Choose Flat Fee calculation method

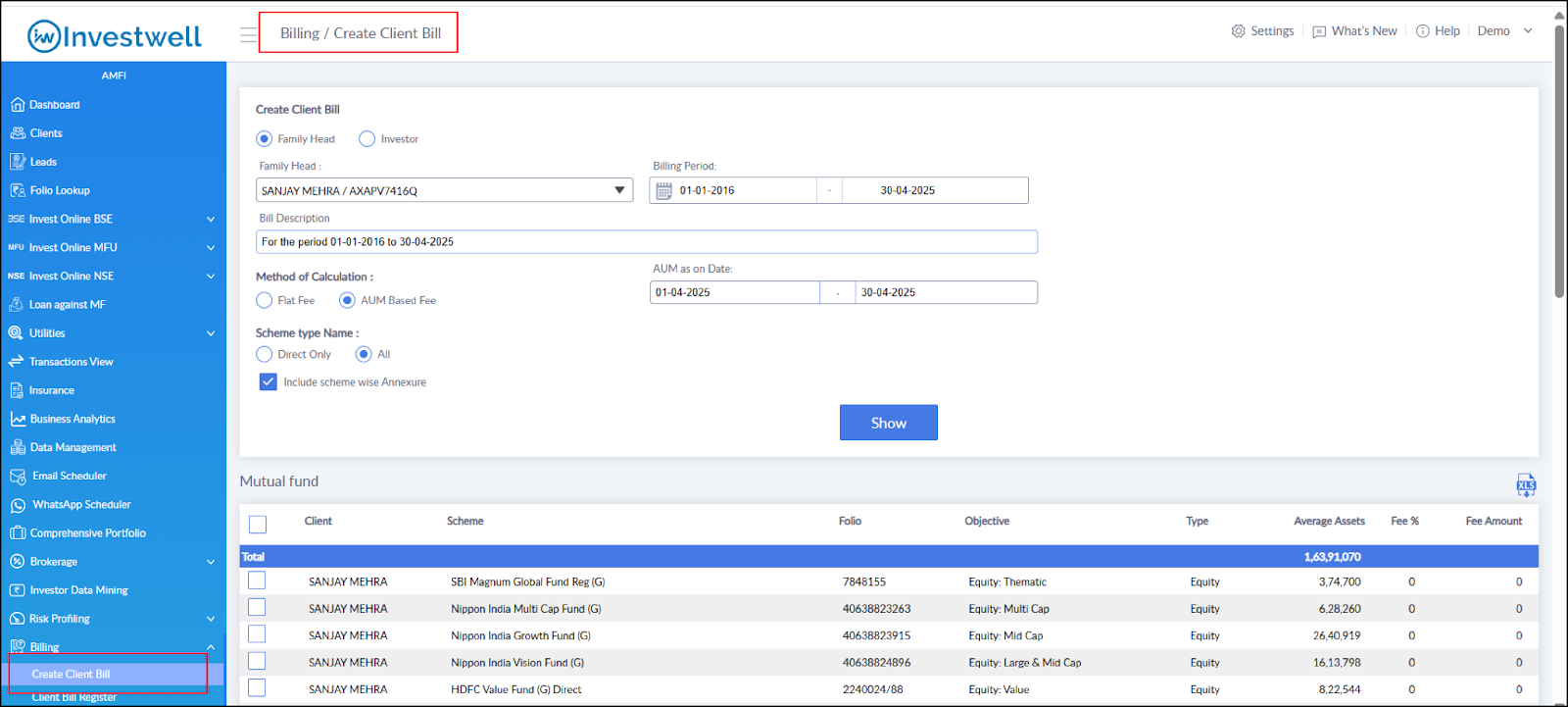click(x=264, y=300)
